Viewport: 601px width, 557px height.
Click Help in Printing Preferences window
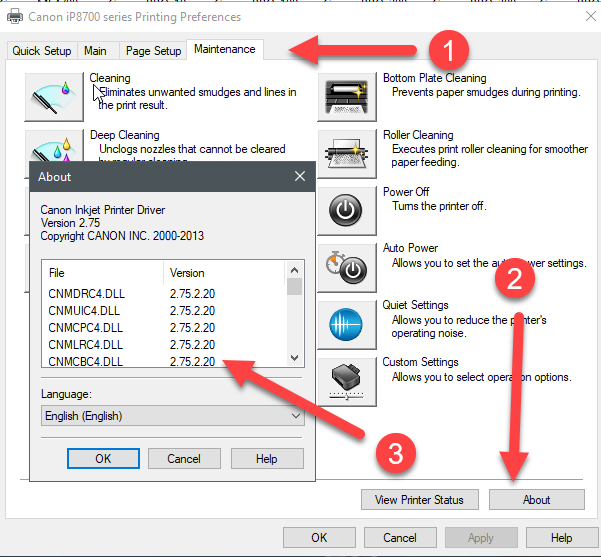pyautogui.click(x=562, y=537)
